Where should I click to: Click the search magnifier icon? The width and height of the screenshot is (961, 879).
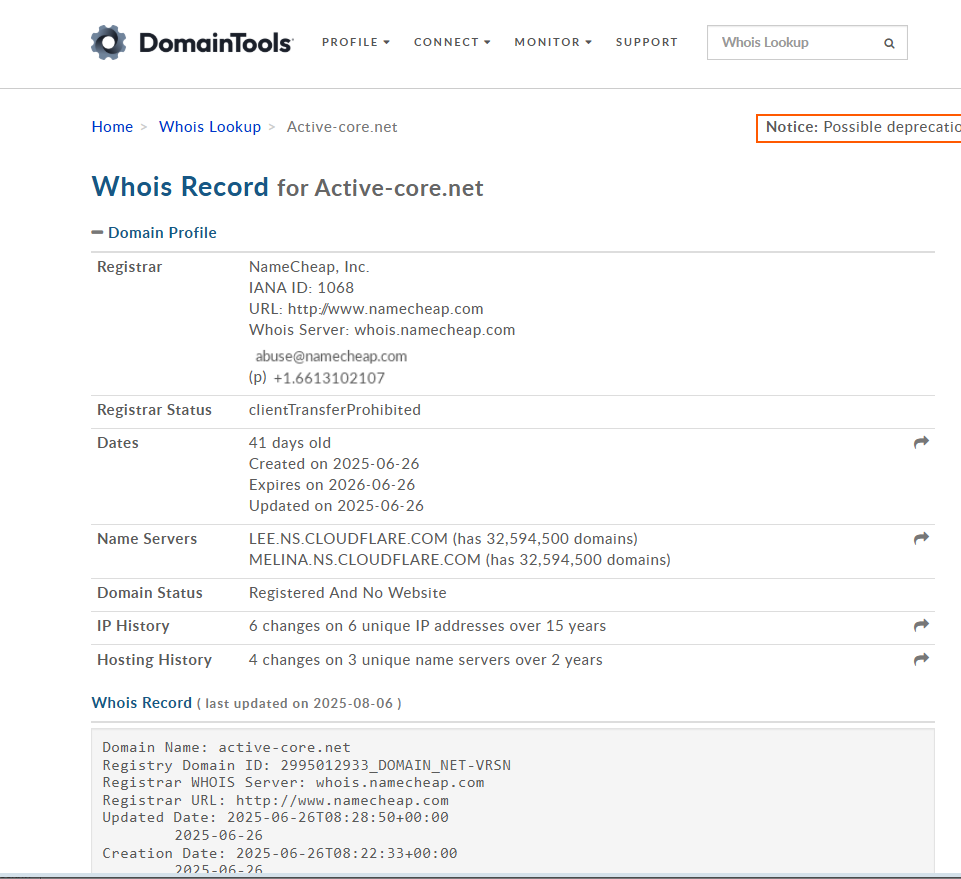point(889,43)
